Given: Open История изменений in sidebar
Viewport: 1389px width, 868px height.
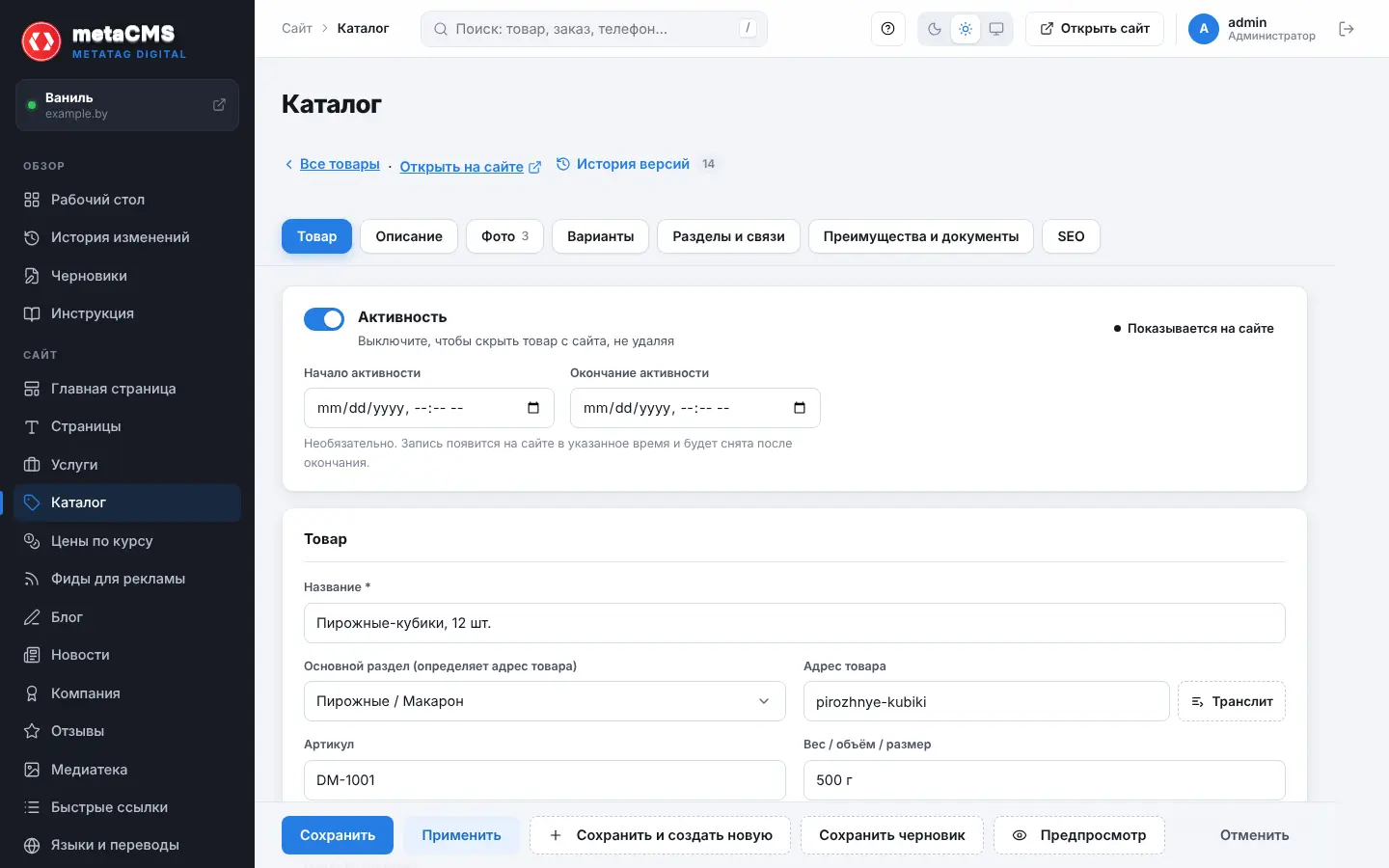Looking at the screenshot, I should 127,237.
